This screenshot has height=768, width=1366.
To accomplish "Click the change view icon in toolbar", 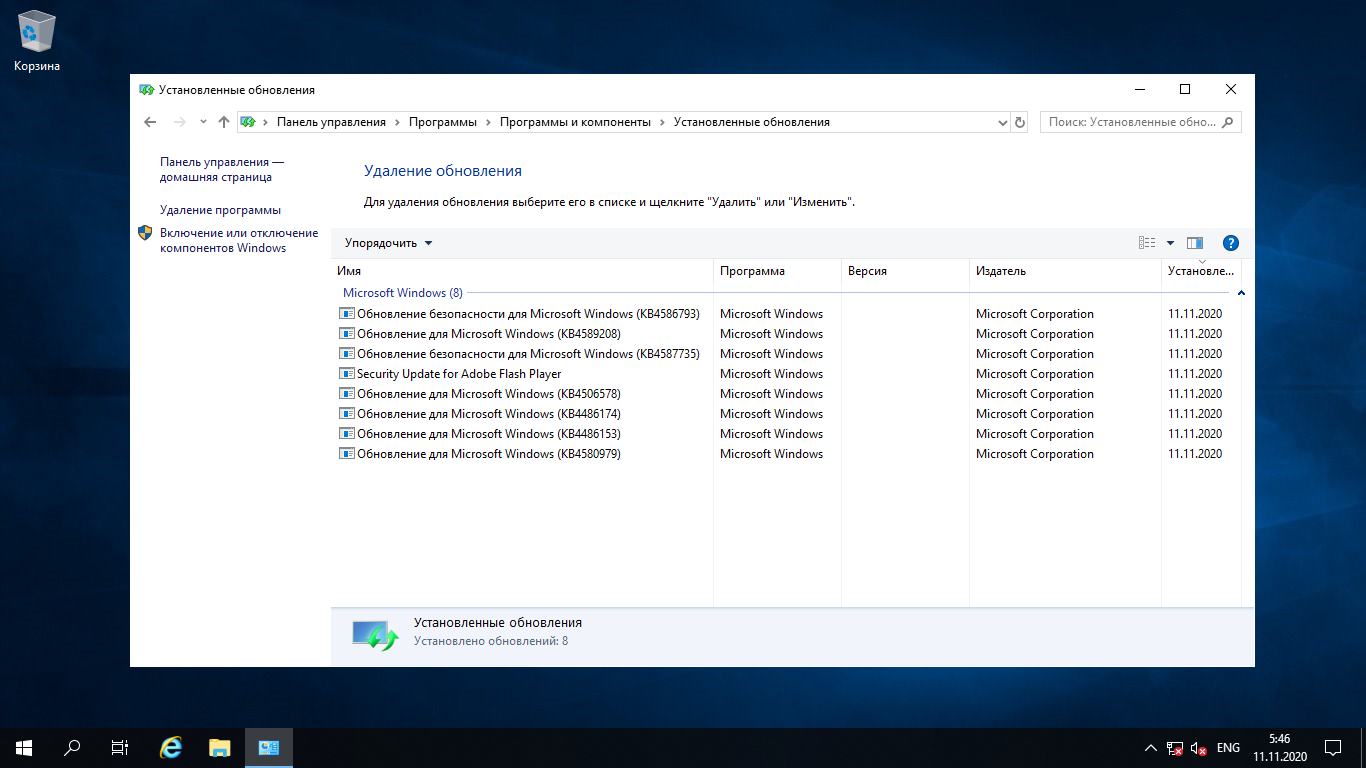I will click(1147, 243).
